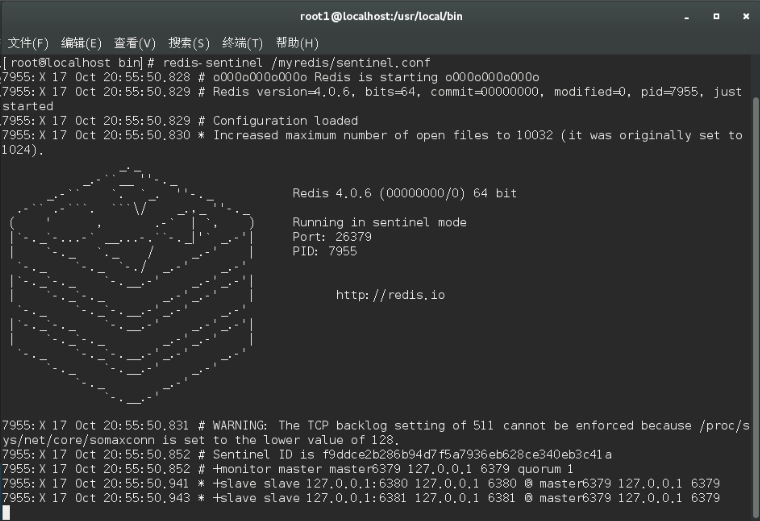Open the 搜索(S) menu
Image resolution: width=760 pixels, height=521 pixels.
click(x=189, y=43)
